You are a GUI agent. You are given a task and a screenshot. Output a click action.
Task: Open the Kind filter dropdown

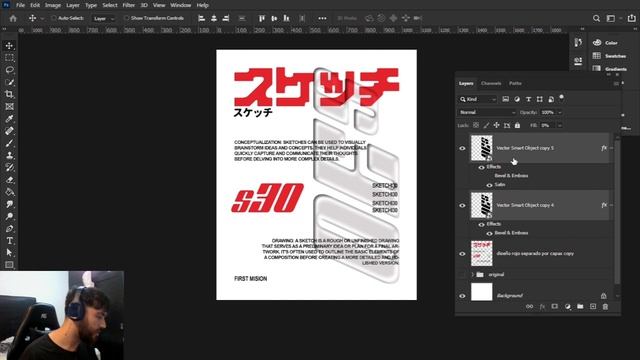477,99
